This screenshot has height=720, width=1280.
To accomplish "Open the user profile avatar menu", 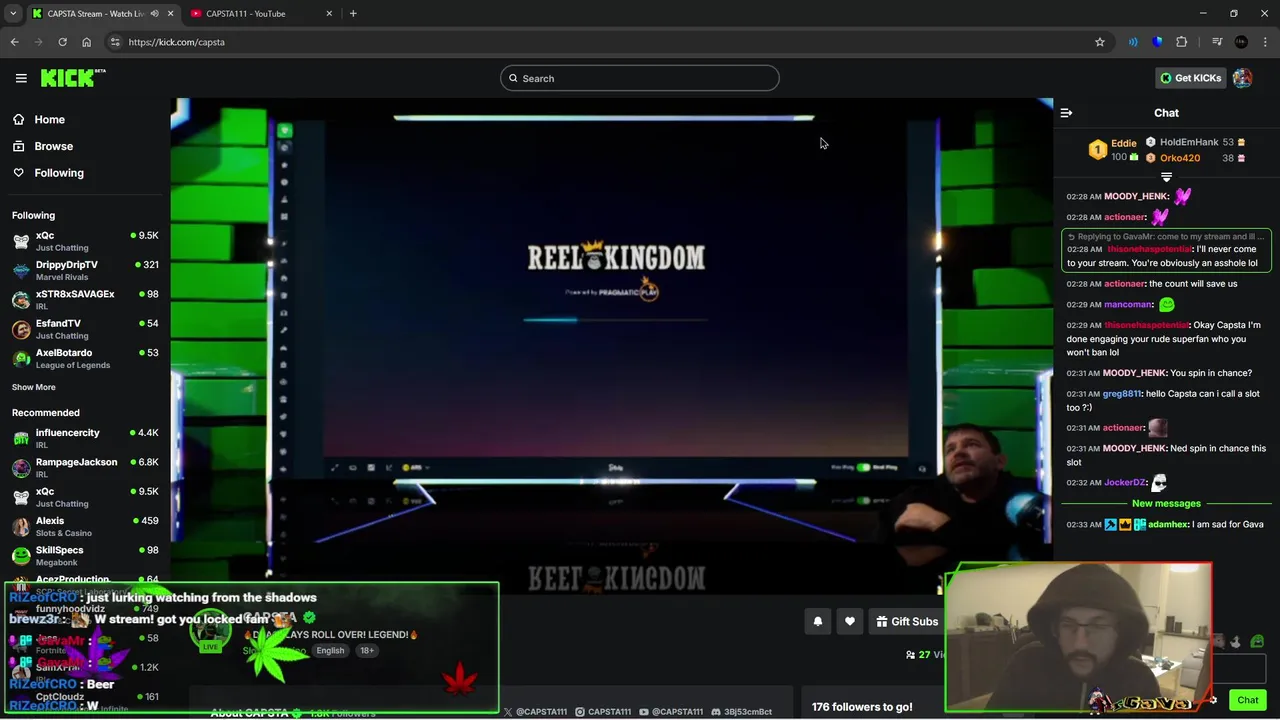I will pyautogui.click(x=1242, y=78).
